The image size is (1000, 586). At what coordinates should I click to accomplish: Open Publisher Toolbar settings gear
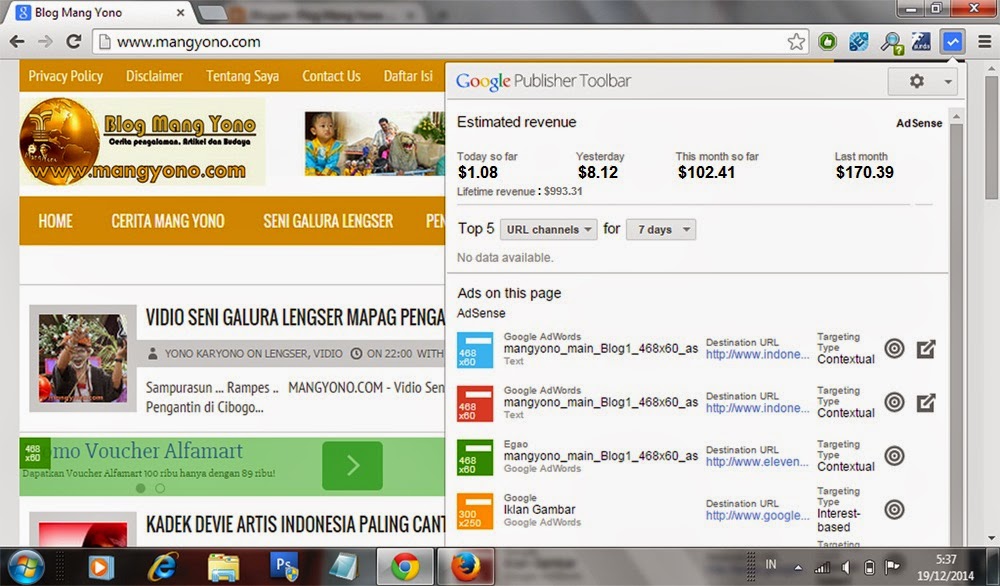coord(916,81)
